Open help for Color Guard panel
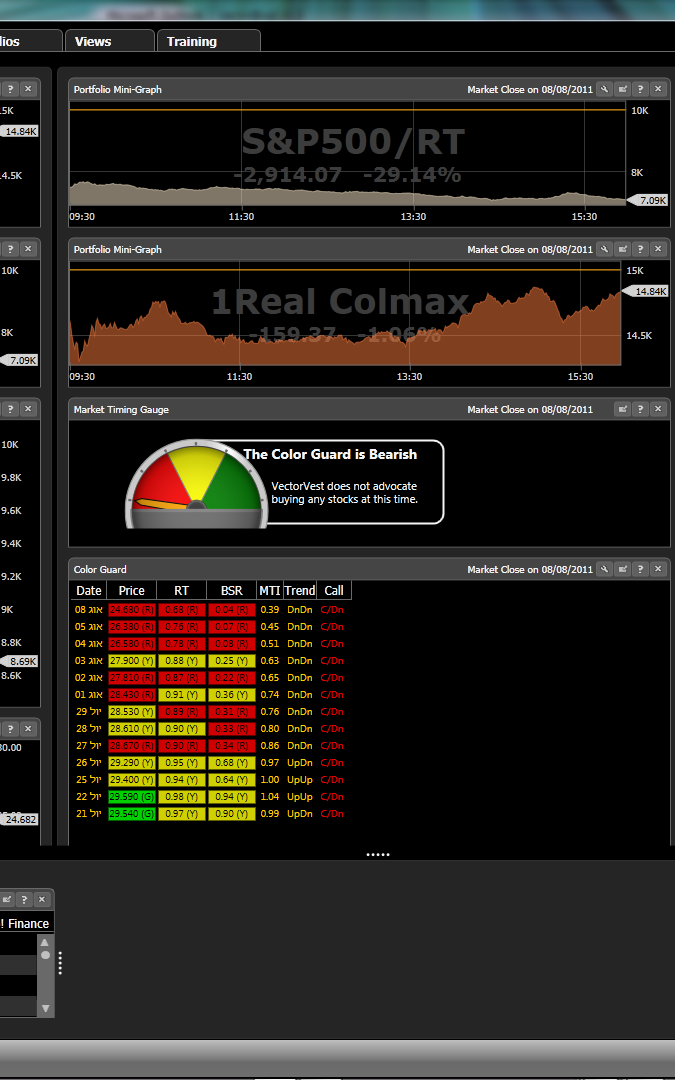675x1080 pixels. (x=640, y=568)
